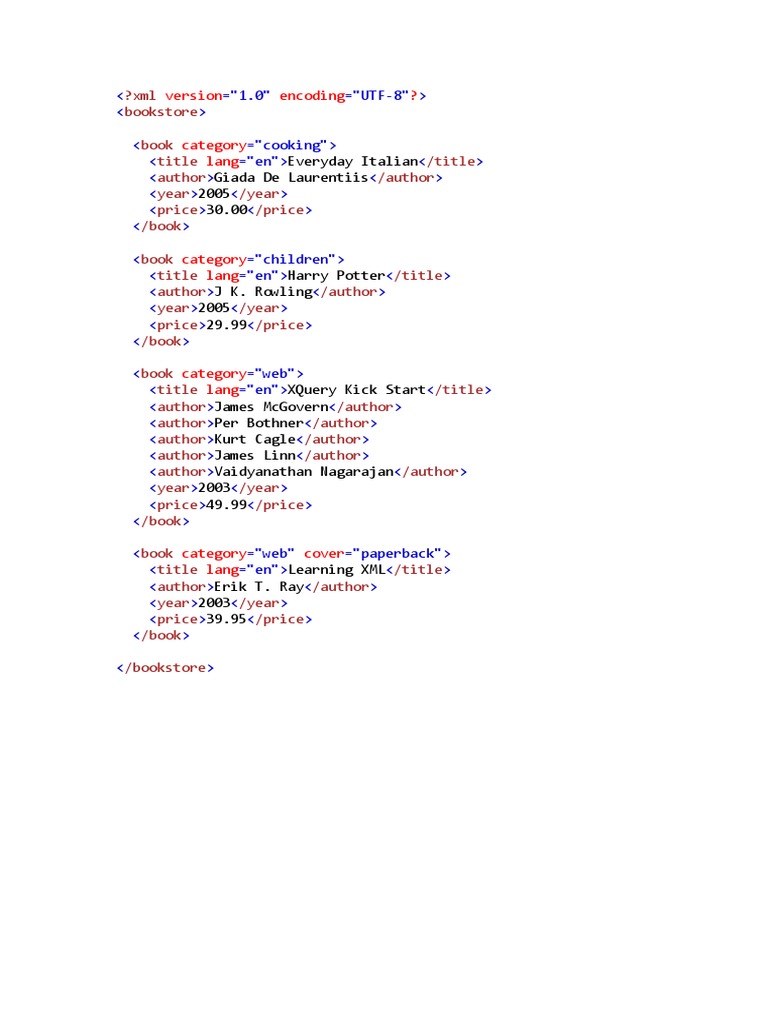Screen dimensions: 768x1024
Task: Click the XML version declaration line
Action: coord(271,95)
